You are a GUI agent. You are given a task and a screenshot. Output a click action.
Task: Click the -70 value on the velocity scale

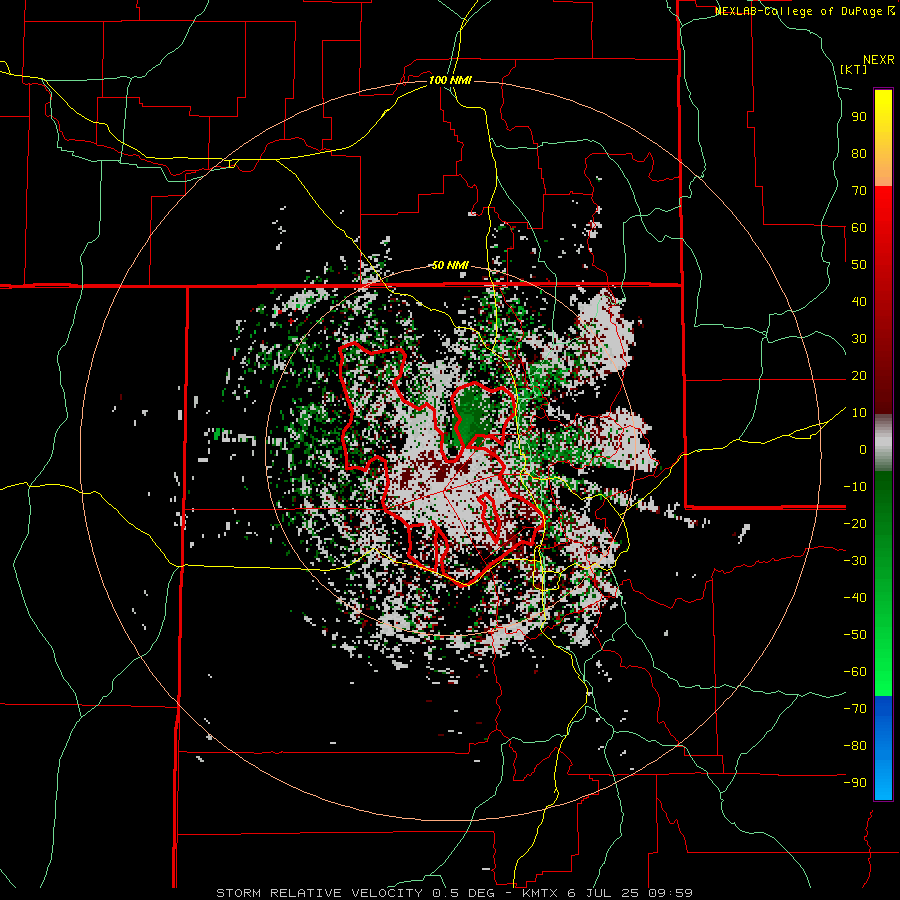click(x=855, y=709)
